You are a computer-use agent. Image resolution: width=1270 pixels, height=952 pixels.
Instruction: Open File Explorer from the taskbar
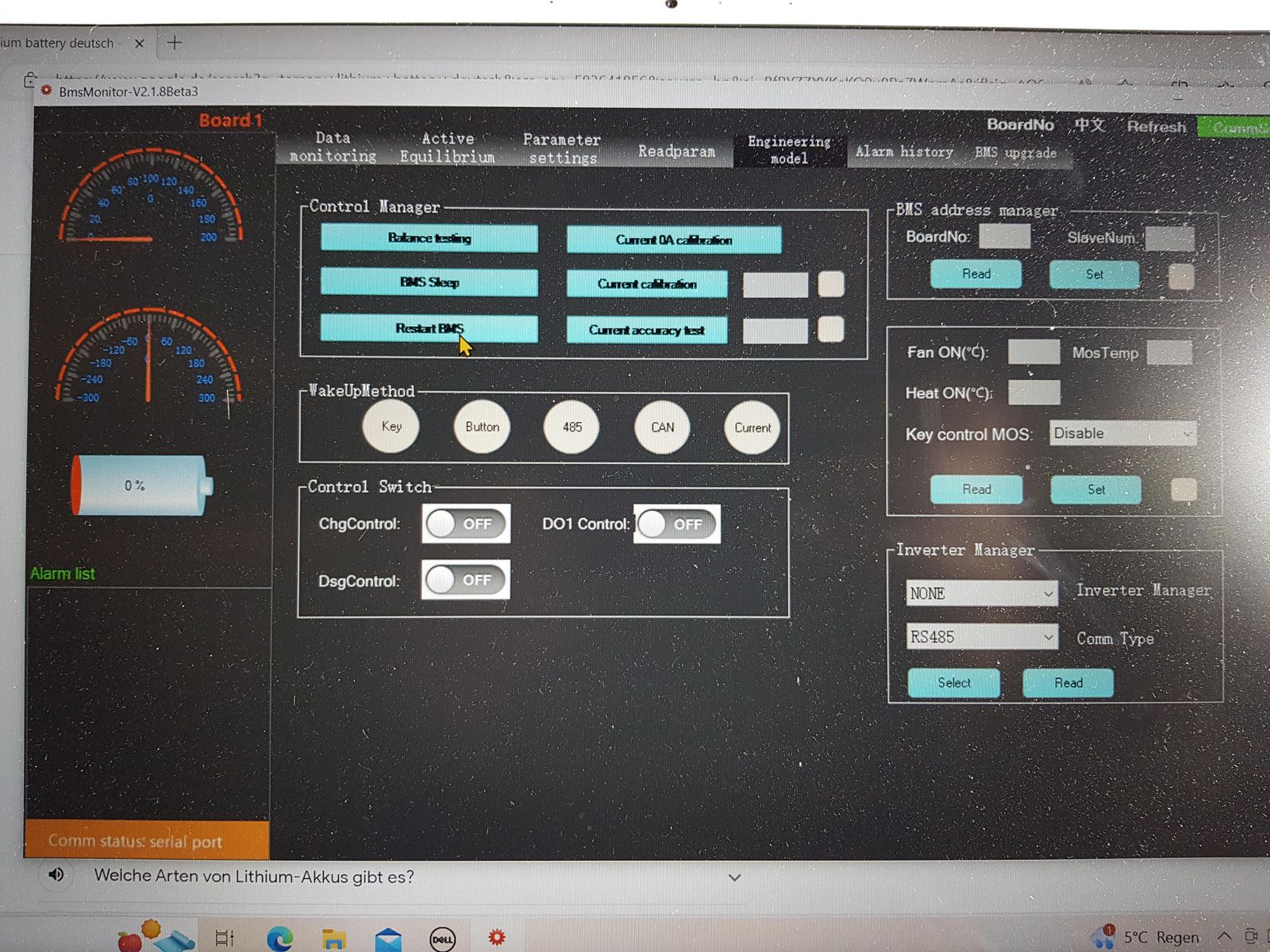point(333,939)
